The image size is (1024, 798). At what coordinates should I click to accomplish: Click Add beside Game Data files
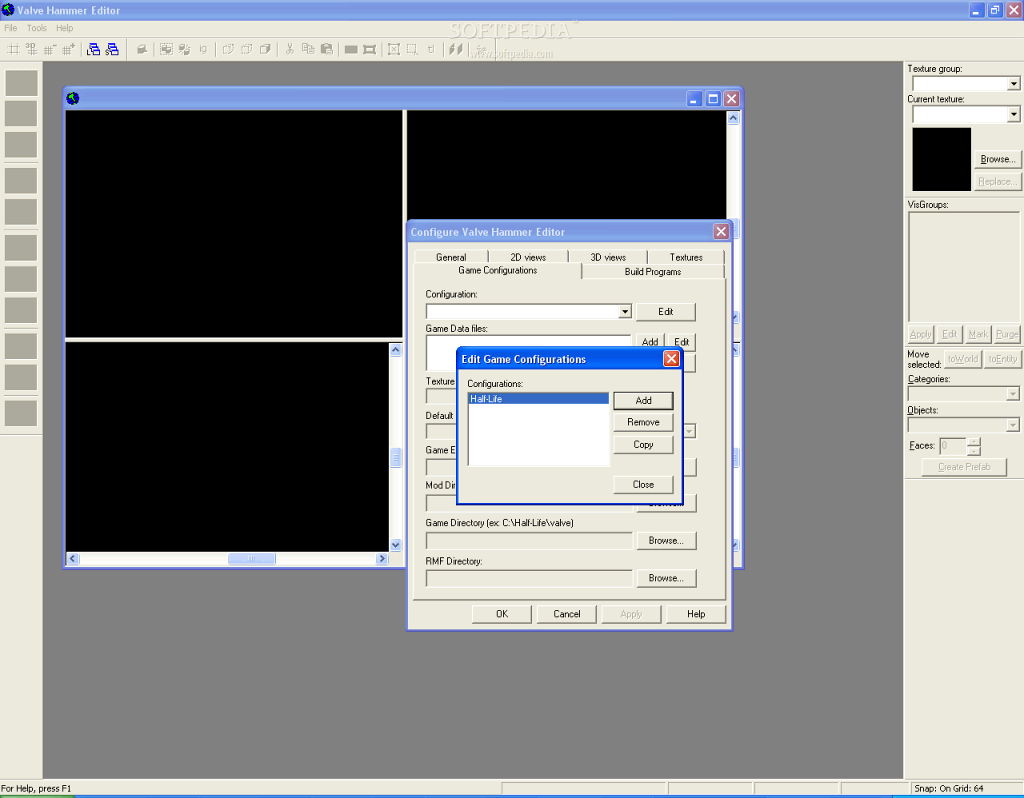pyautogui.click(x=650, y=342)
